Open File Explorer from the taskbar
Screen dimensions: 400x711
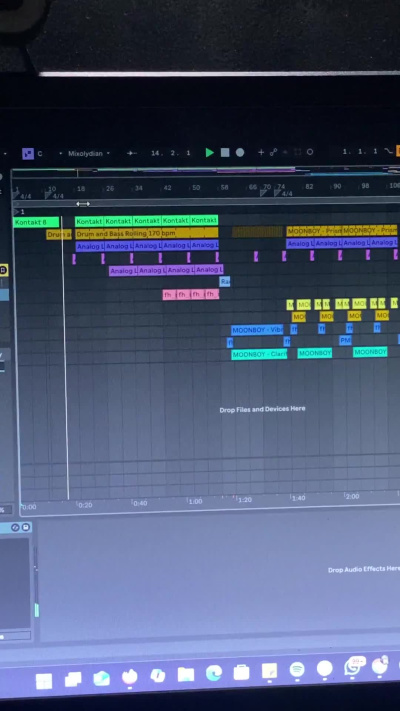(x=185, y=674)
